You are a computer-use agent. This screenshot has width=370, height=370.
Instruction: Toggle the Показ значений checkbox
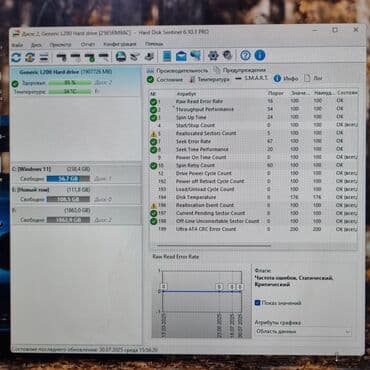257,303
